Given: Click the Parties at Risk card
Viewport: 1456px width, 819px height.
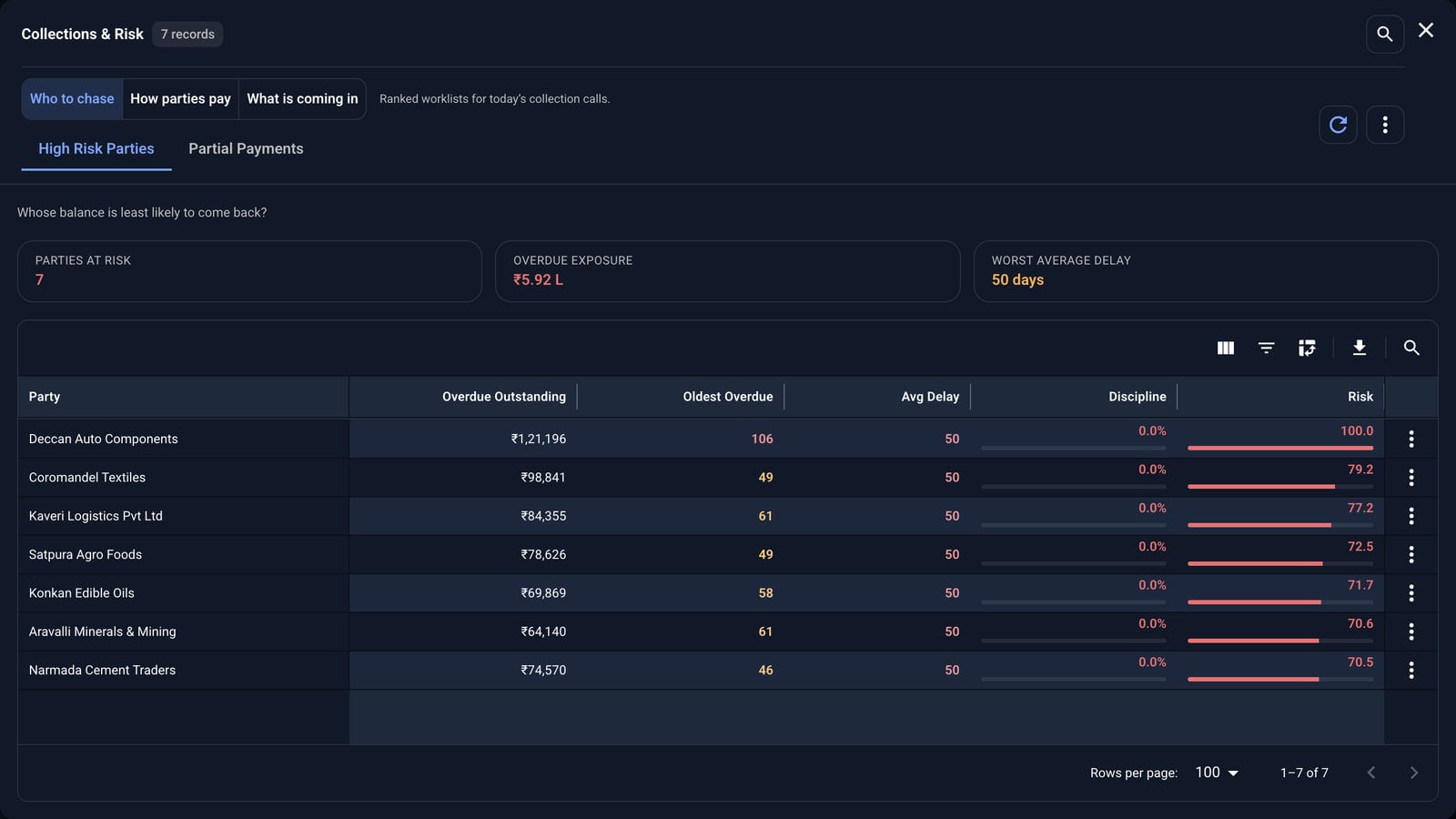Looking at the screenshot, I should [x=249, y=271].
